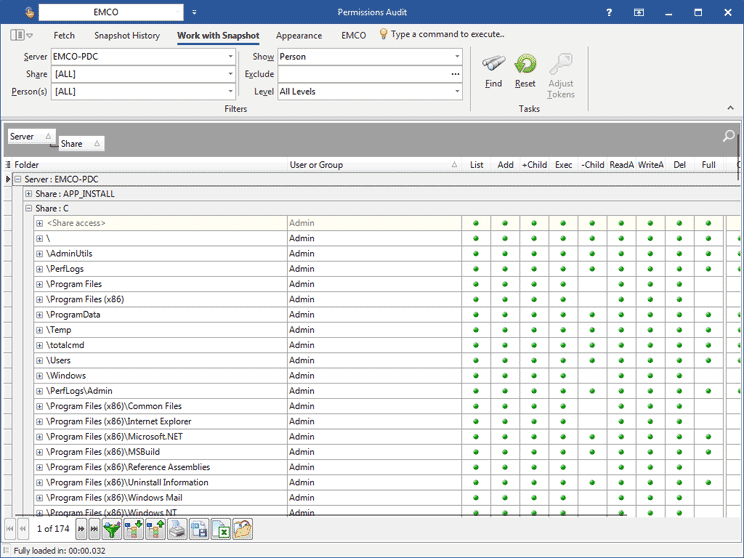Collapse the Share : C group

click(x=28, y=209)
